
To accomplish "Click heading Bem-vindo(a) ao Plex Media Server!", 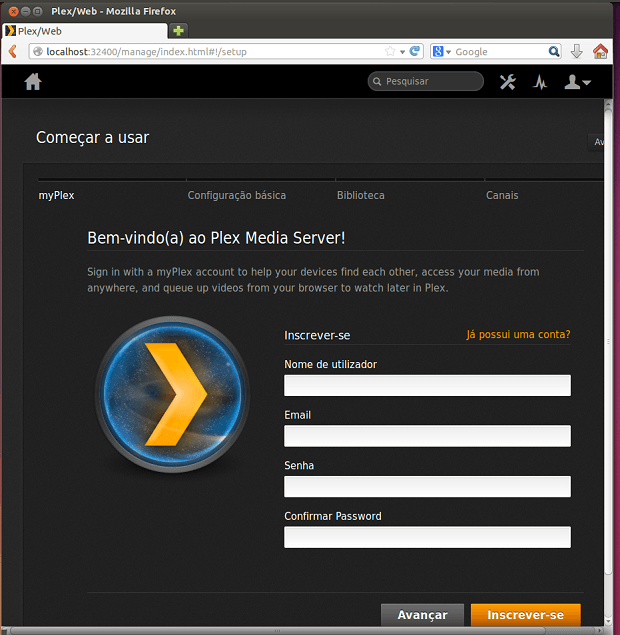I will (x=216, y=238).
